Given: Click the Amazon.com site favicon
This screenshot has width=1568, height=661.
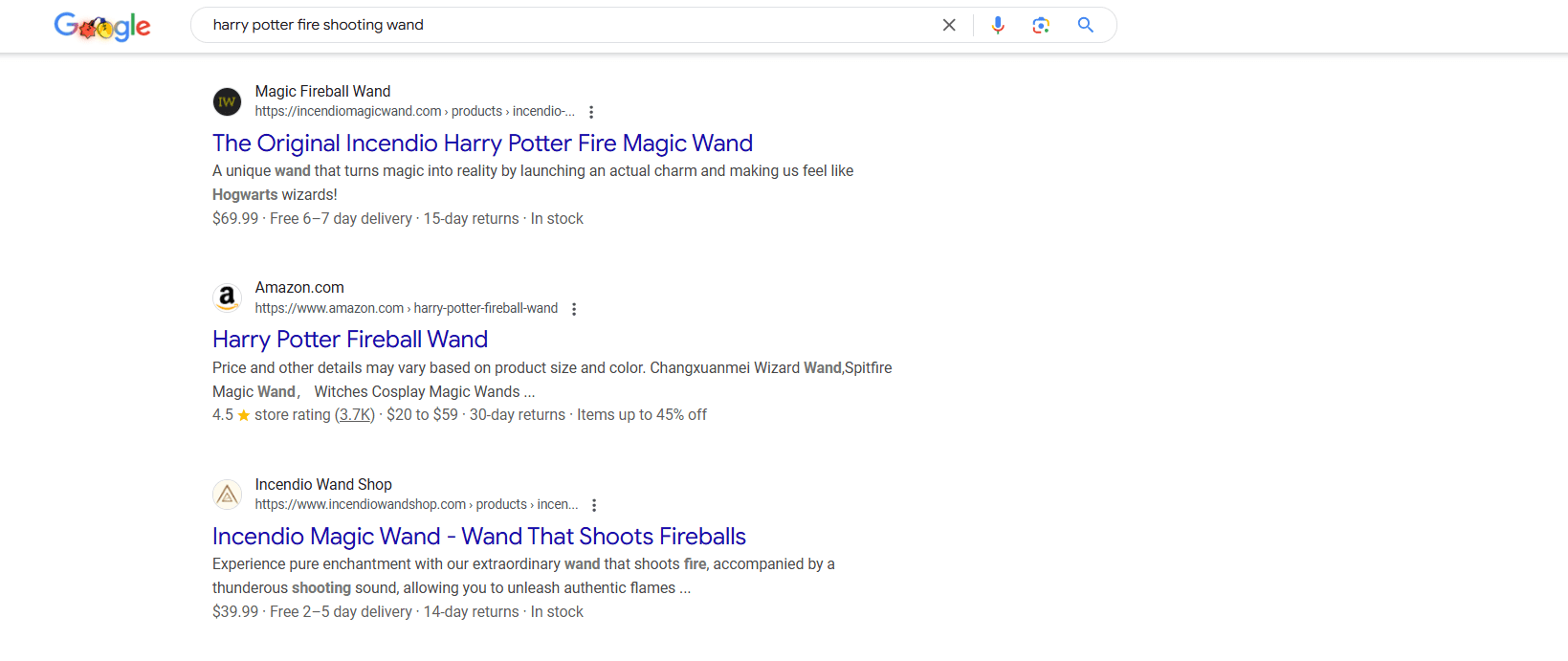Looking at the screenshot, I should click(x=227, y=297).
